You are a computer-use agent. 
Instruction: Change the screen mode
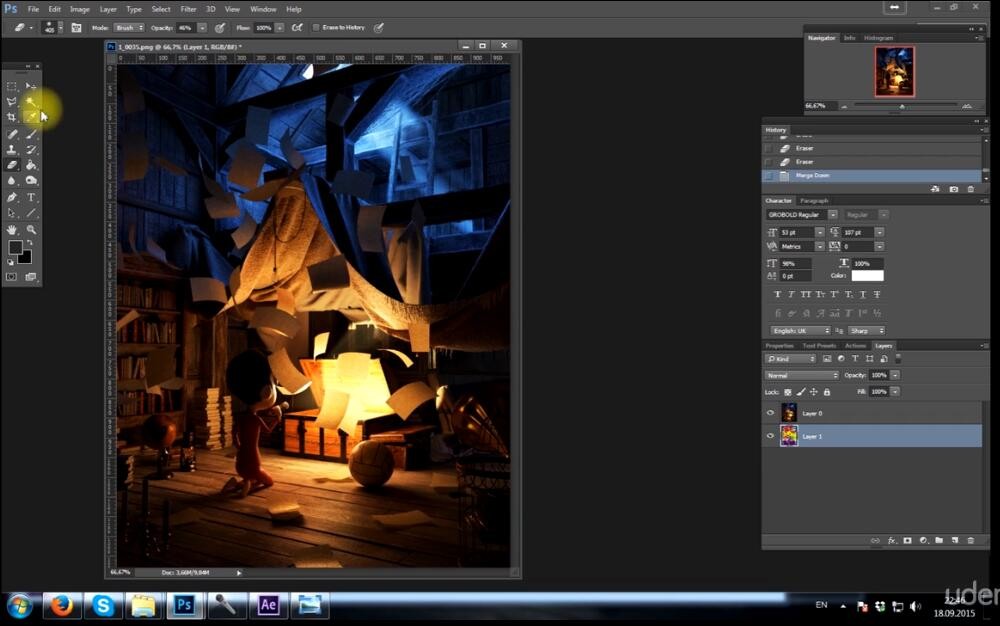(x=31, y=277)
